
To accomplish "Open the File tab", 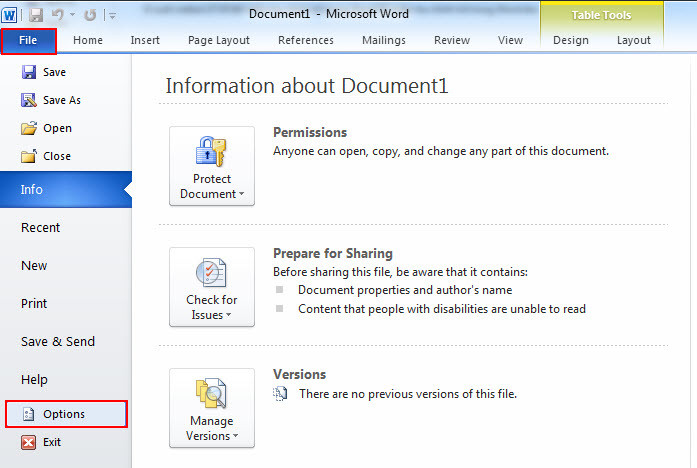I will pos(28,41).
